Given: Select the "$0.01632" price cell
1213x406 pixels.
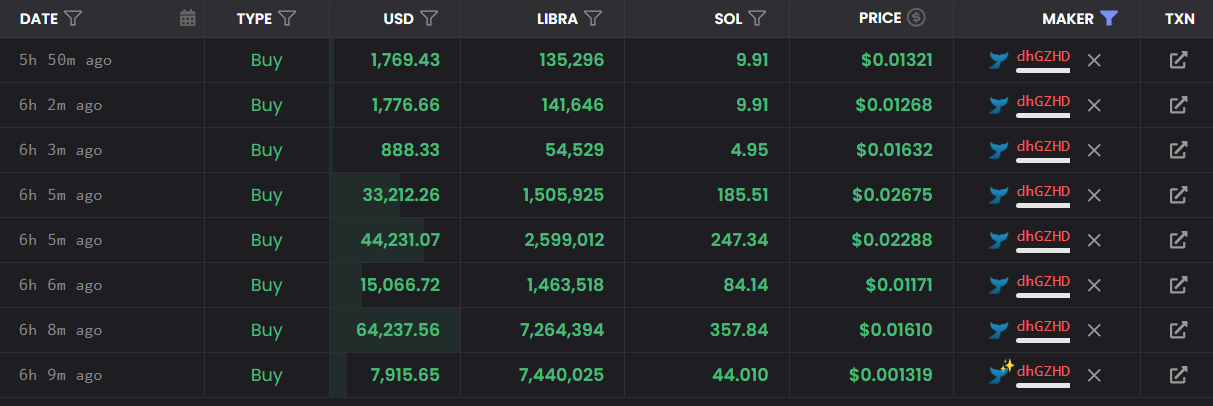Looking at the screenshot, I should pyautogui.click(x=895, y=150).
